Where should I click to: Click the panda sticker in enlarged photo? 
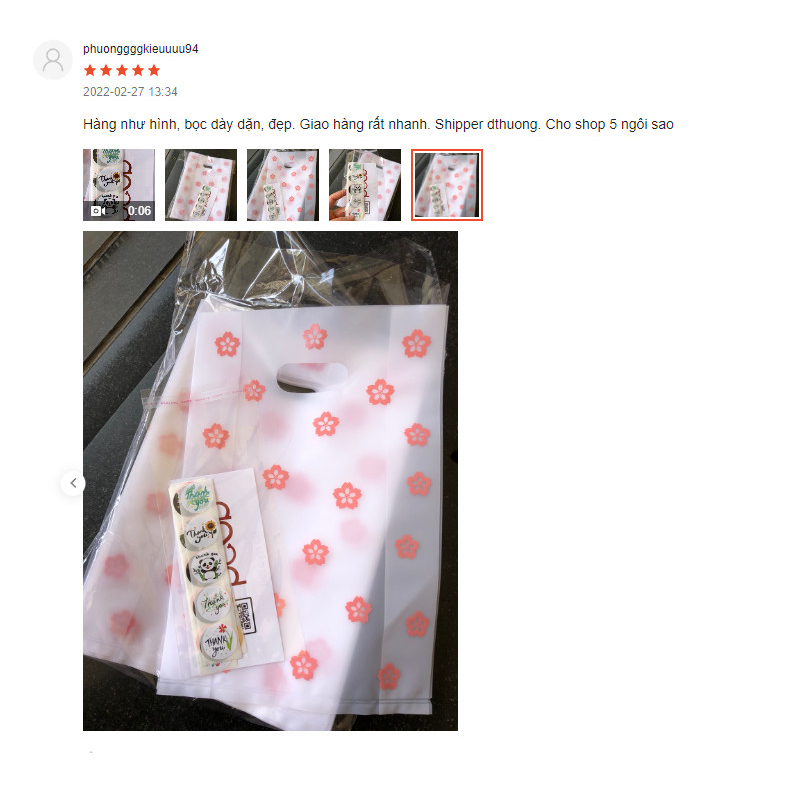(207, 569)
